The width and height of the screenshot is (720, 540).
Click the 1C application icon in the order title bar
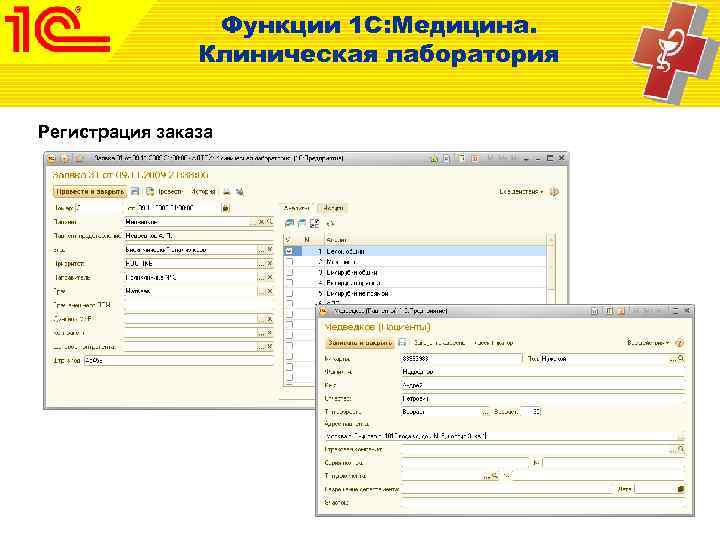pos(52,158)
